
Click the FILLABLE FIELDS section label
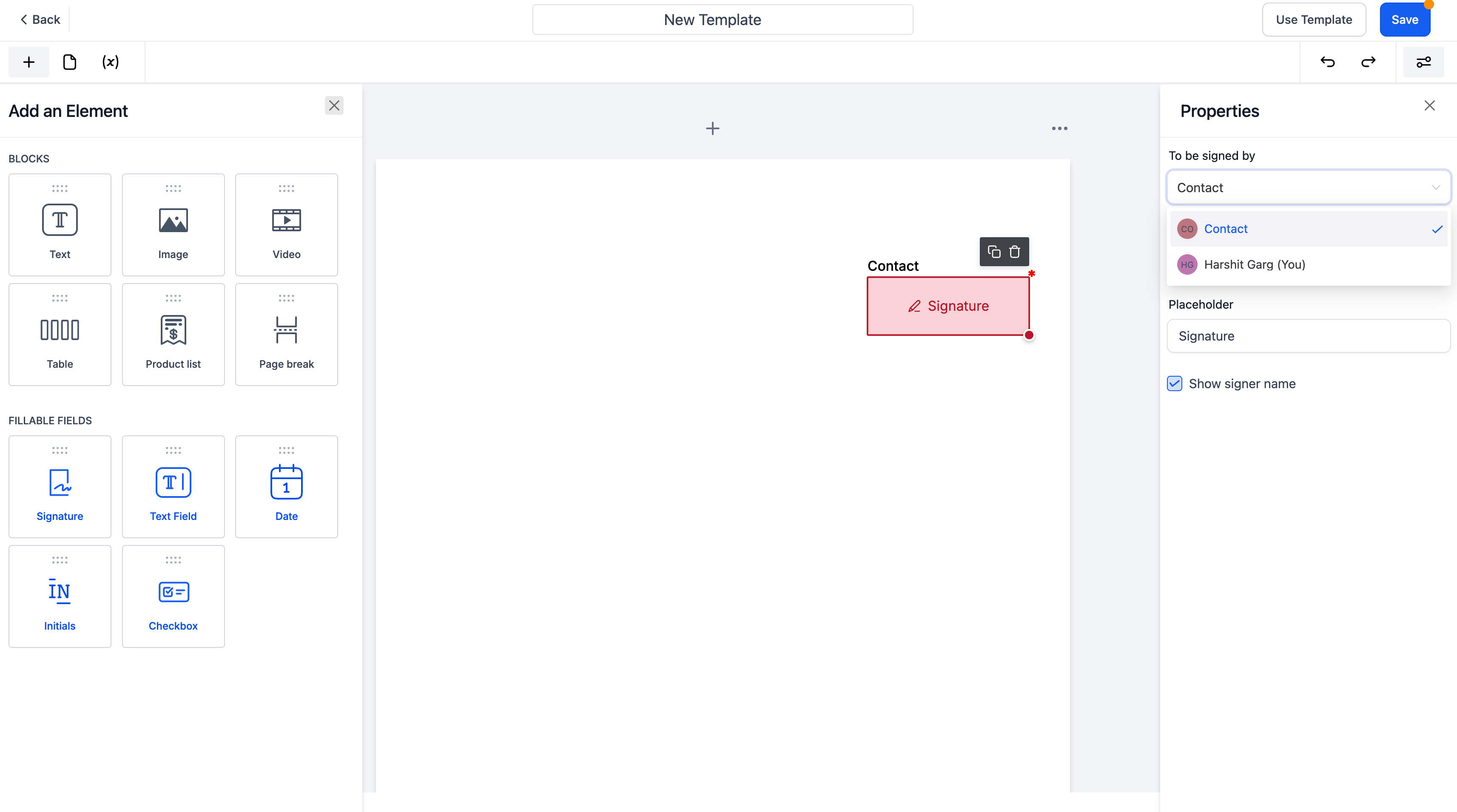[50, 420]
